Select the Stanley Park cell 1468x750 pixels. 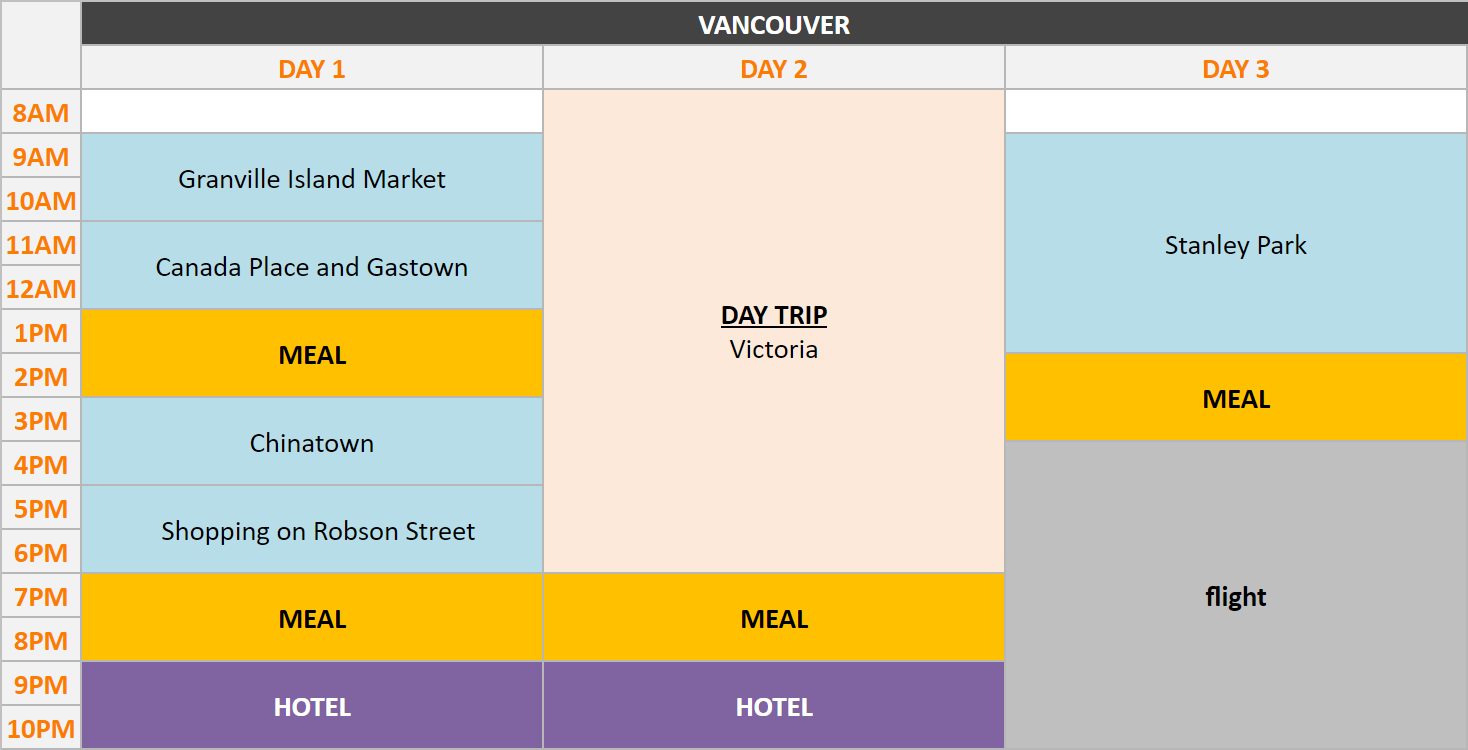coord(1235,244)
